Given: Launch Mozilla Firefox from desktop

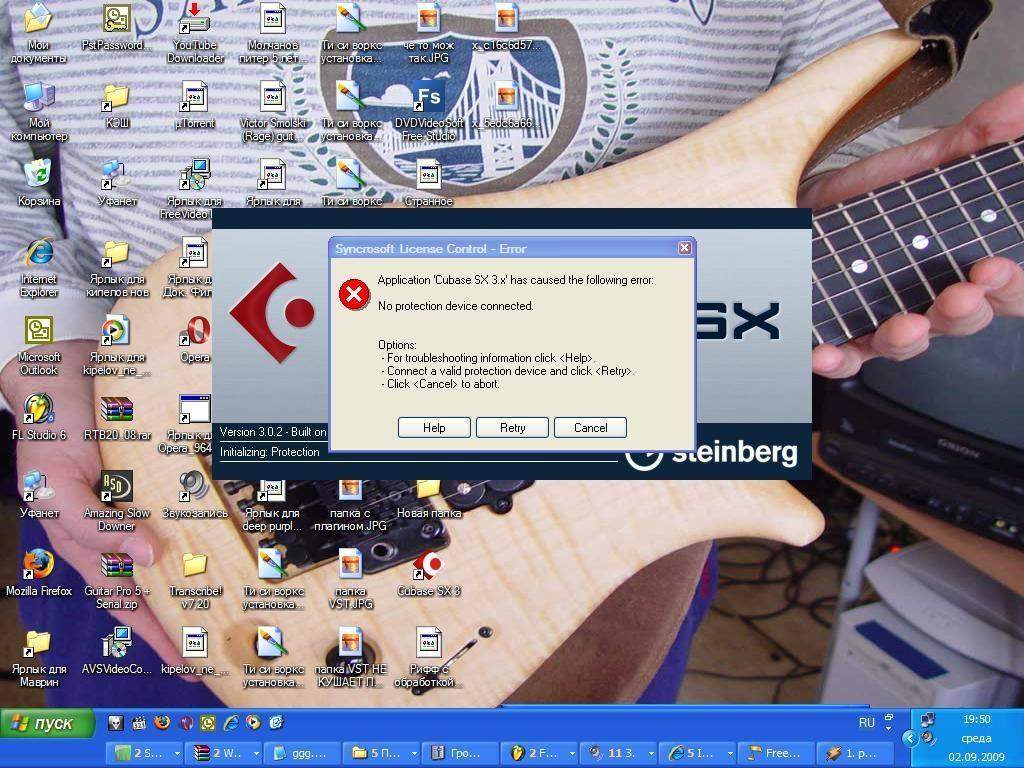Looking at the screenshot, I should (39, 573).
